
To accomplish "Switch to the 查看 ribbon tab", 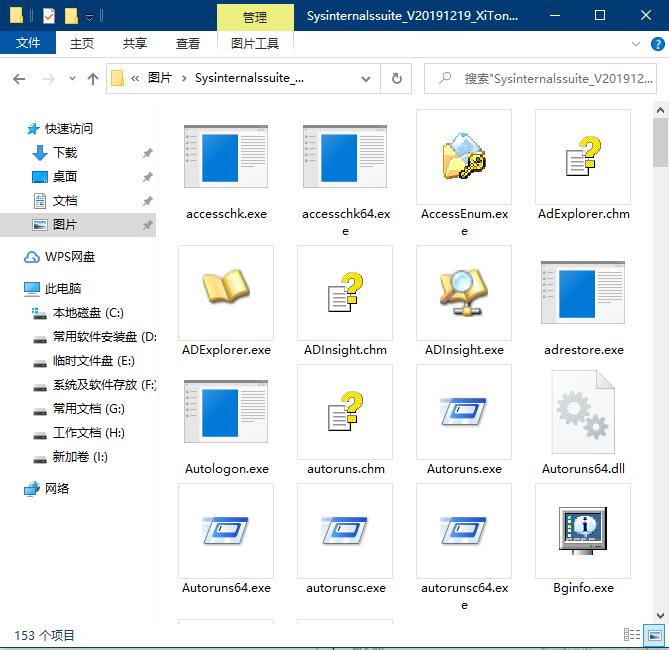I will pos(188,43).
